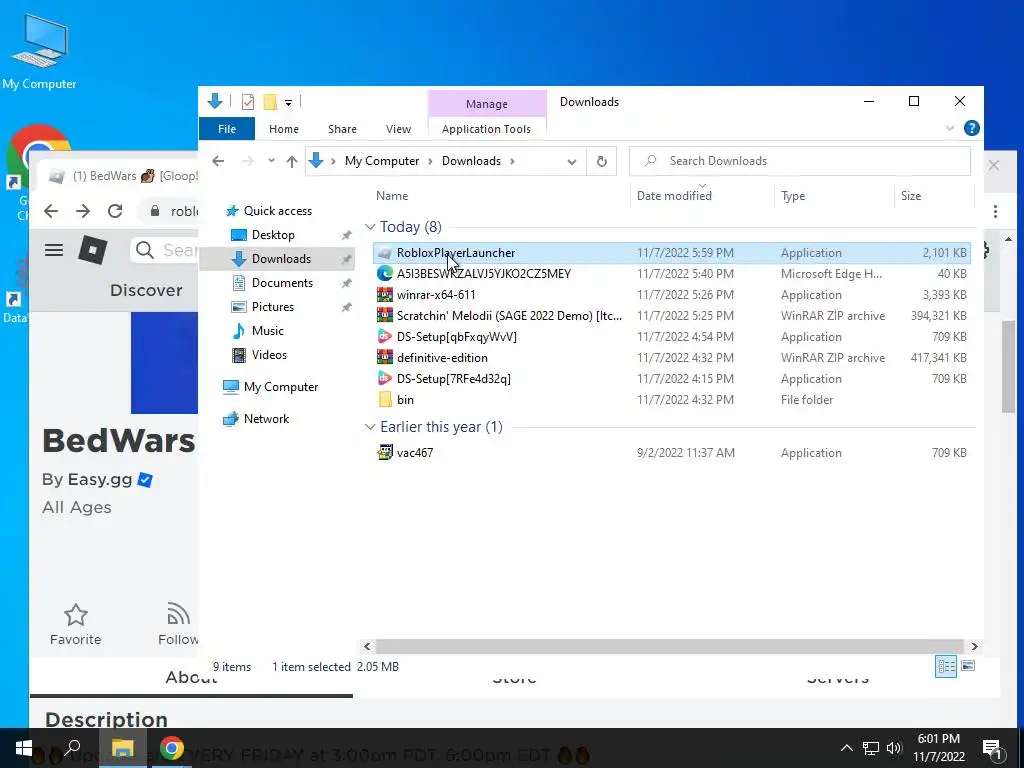Refresh the Downloads folder
This screenshot has width=1024, height=768.
point(601,161)
